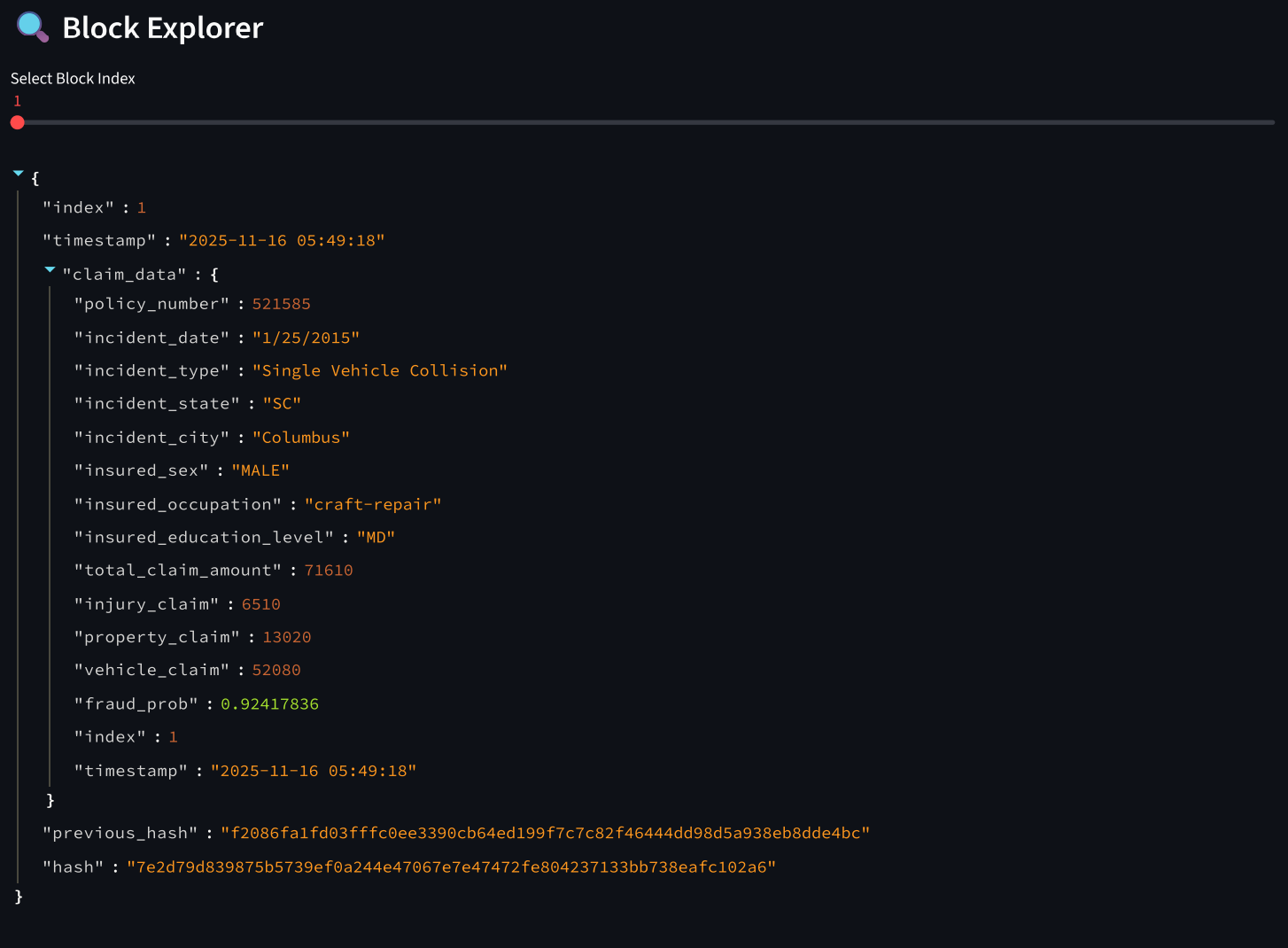Screen dimensions: 1288x948
Task: Click the insured_occupation value craft-repair
Action: pos(372,504)
